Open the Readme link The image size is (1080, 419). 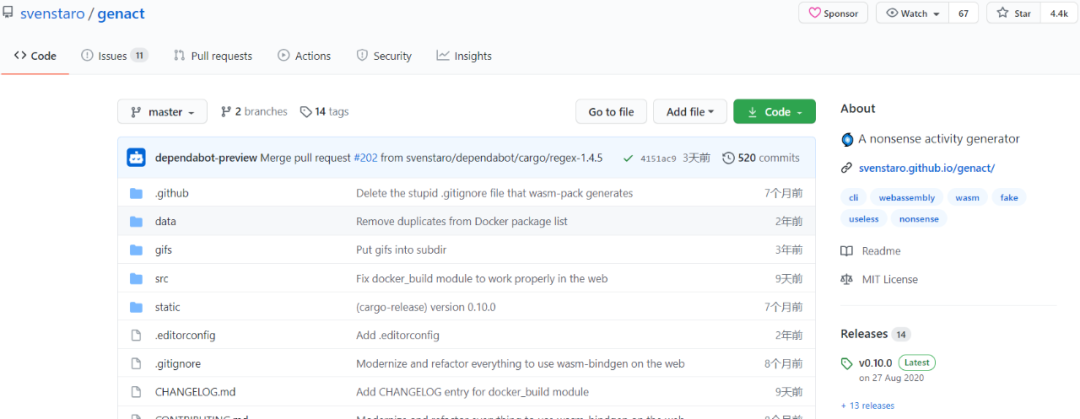871,251
